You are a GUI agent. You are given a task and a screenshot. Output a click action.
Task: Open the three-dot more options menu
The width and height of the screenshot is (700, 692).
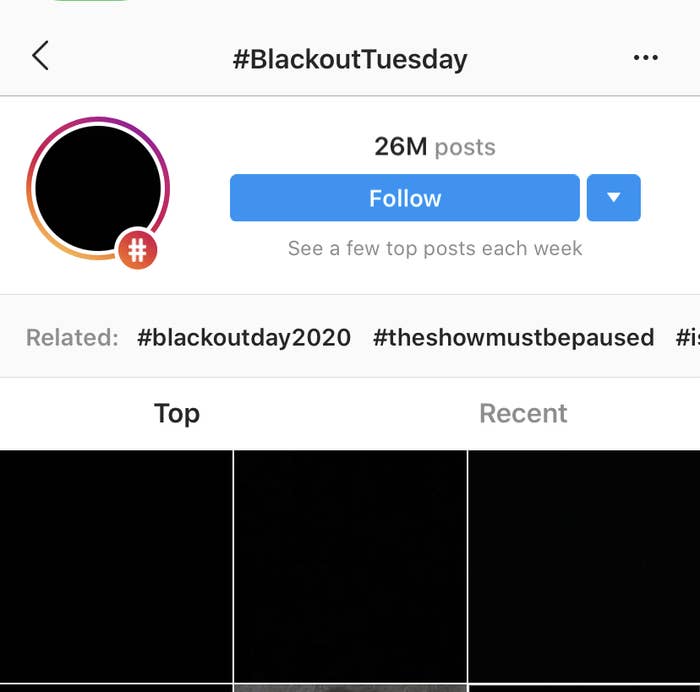[x=646, y=58]
